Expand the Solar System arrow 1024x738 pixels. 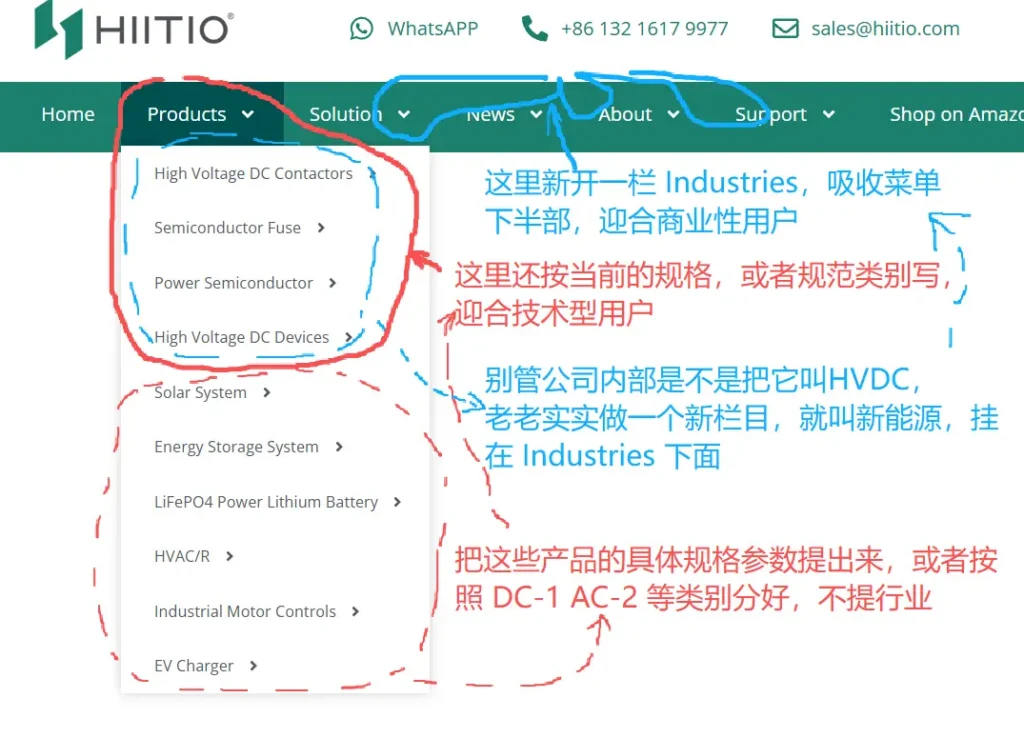coord(266,393)
